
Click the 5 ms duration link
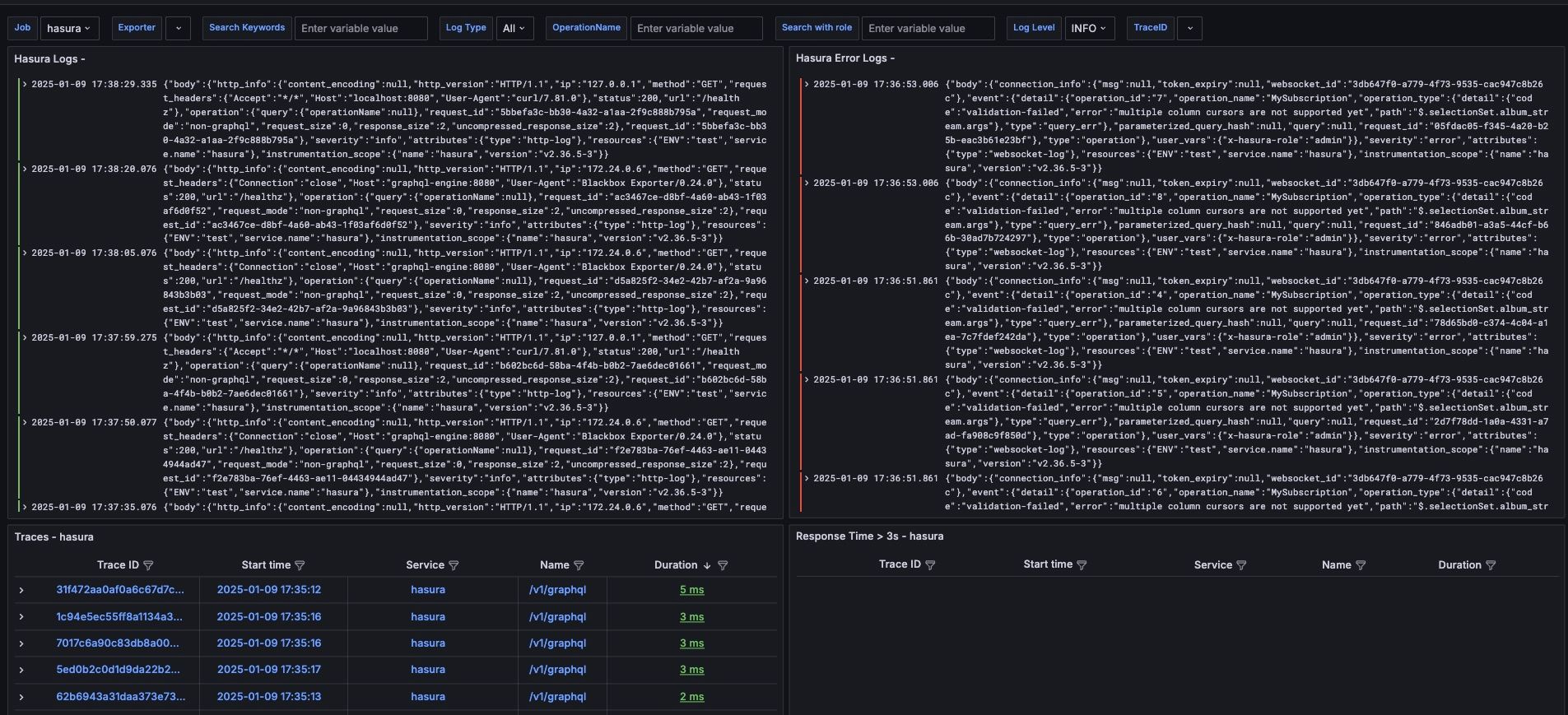click(x=691, y=590)
